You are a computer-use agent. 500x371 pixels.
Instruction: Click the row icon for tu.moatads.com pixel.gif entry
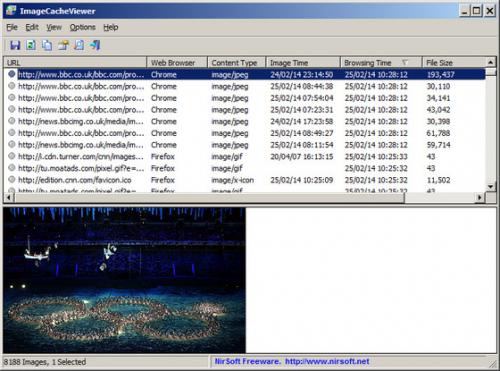click(x=12, y=168)
